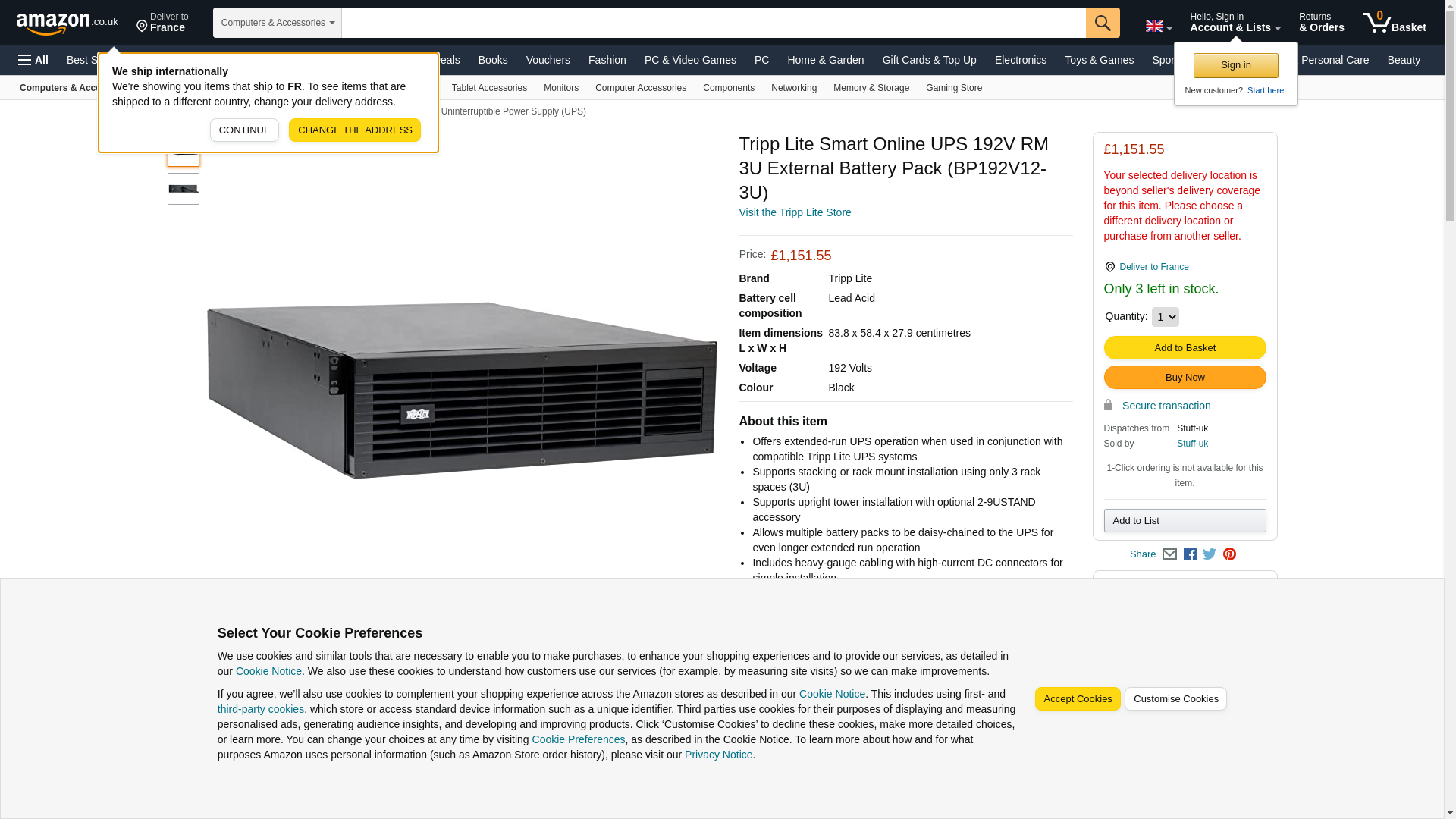
Task: Go to Amazon.co.uk home logo
Action: 67,23
